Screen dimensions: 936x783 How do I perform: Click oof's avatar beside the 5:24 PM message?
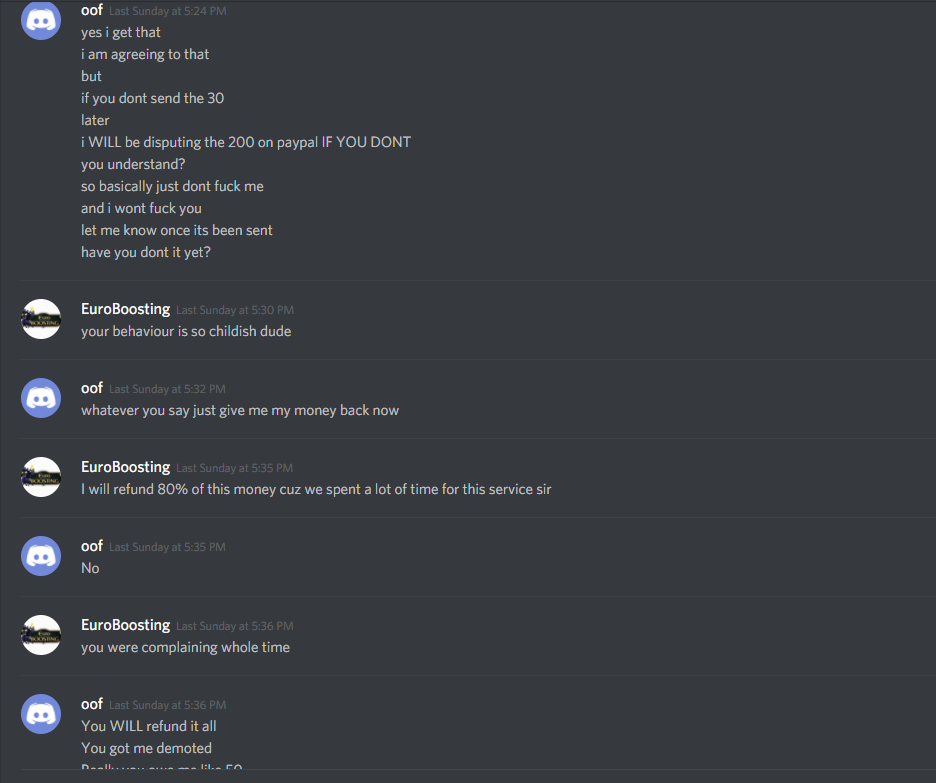pyautogui.click(x=41, y=20)
